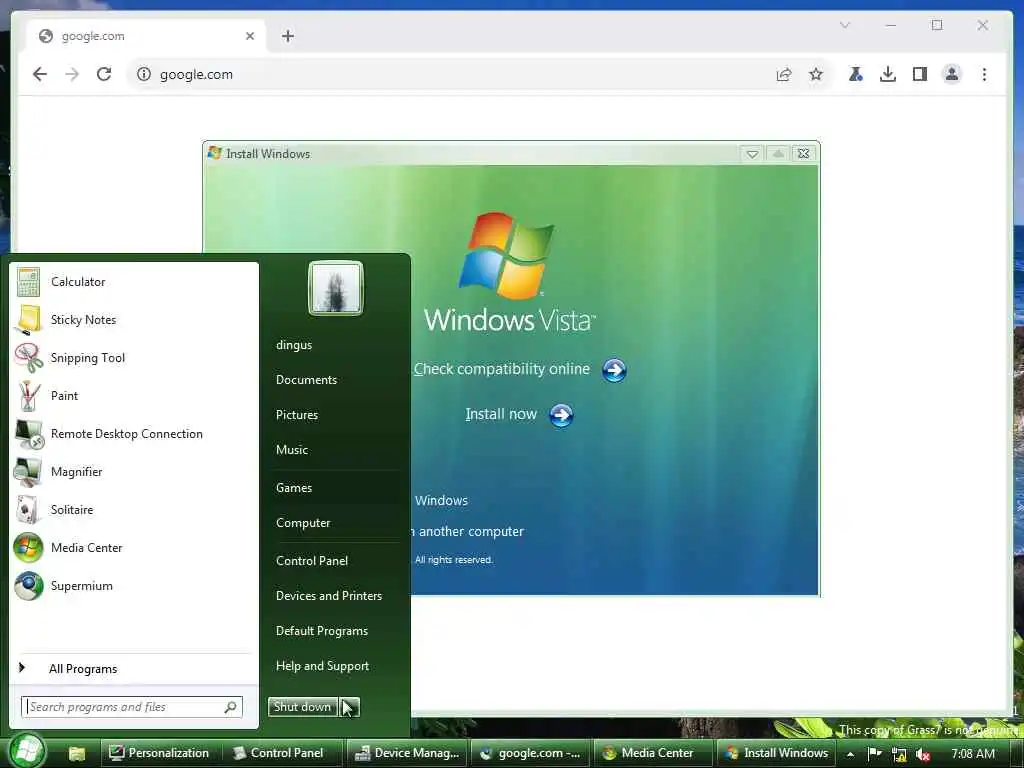This screenshot has width=1024, height=768.
Task: Start Paint from the Start menu
Action: pyautogui.click(x=134, y=396)
